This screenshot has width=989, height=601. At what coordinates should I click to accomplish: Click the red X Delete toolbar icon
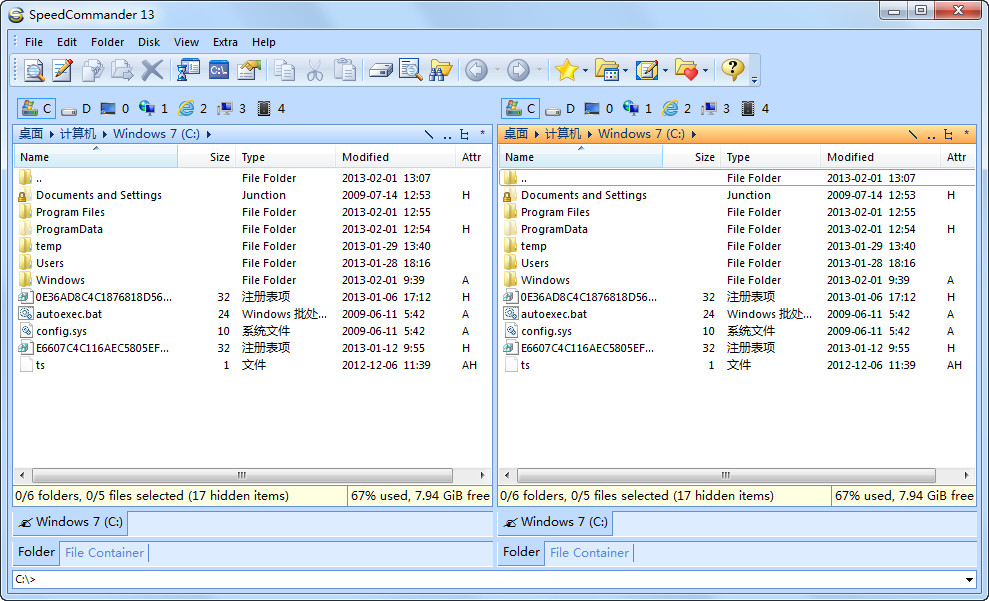tap(152, 70)
